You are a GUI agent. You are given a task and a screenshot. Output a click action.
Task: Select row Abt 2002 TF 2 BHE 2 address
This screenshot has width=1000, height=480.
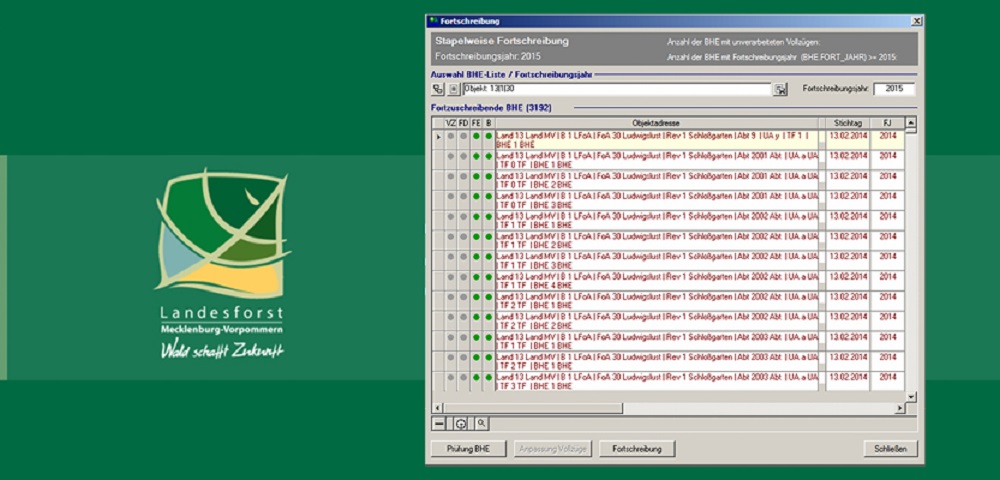tap(656, 321)
